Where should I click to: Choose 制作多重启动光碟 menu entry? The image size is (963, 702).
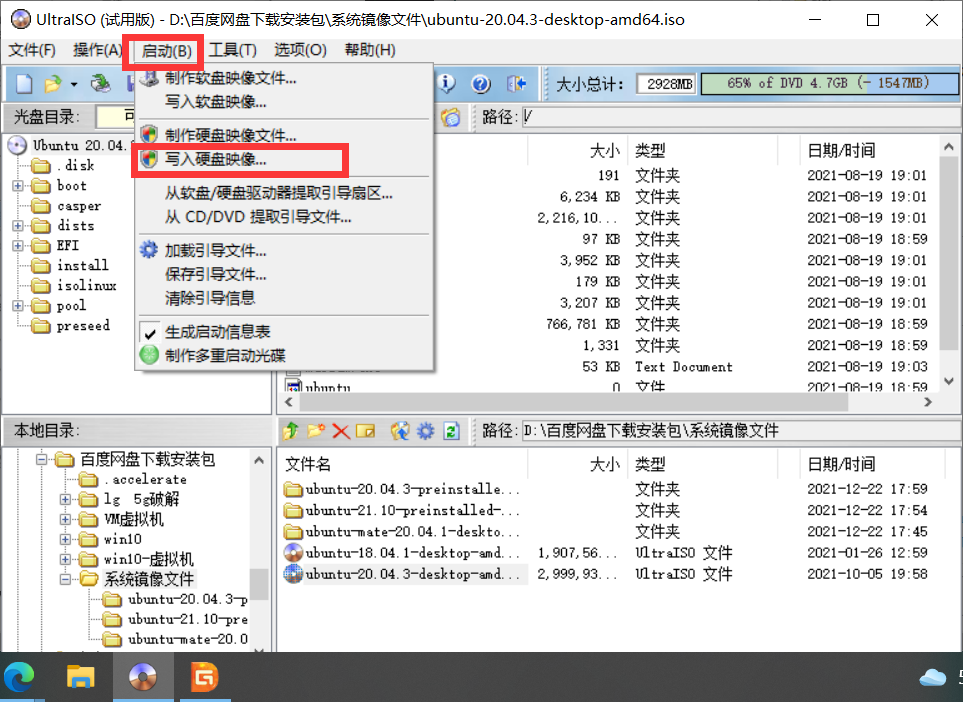[x=284, y=356]
